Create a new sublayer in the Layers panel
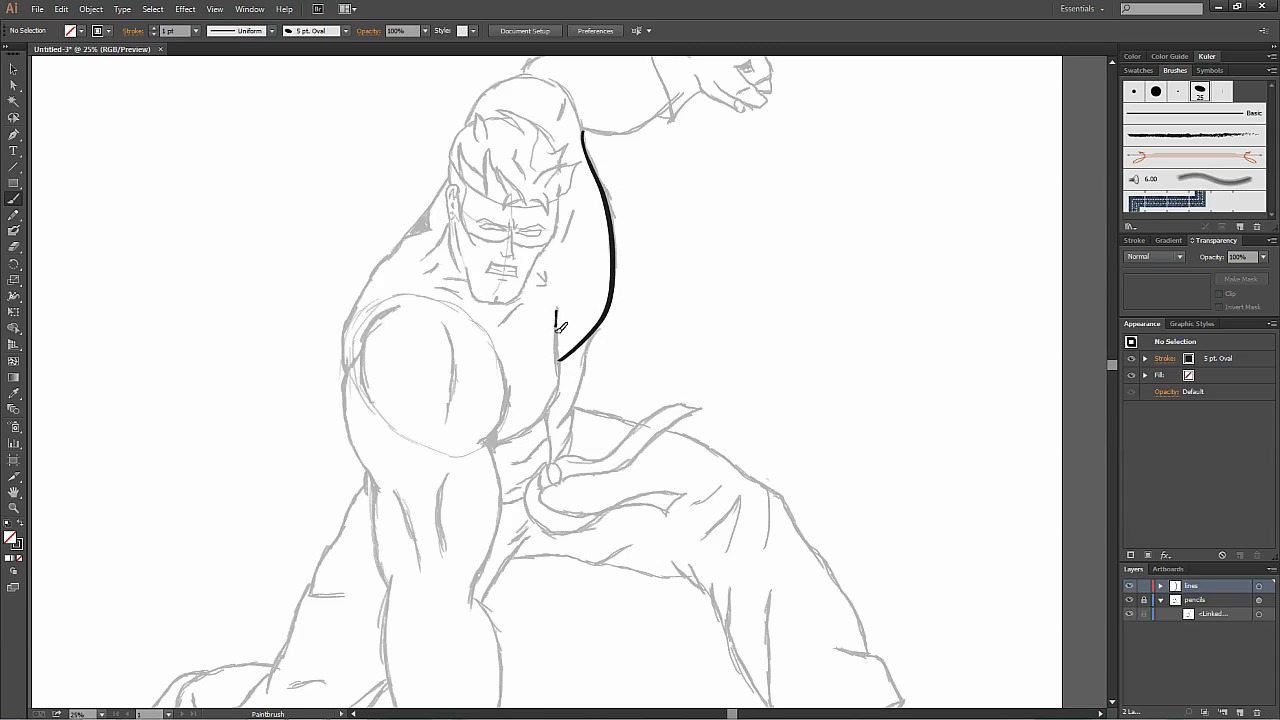The image size is (1280, 720). pos(1223,712)
